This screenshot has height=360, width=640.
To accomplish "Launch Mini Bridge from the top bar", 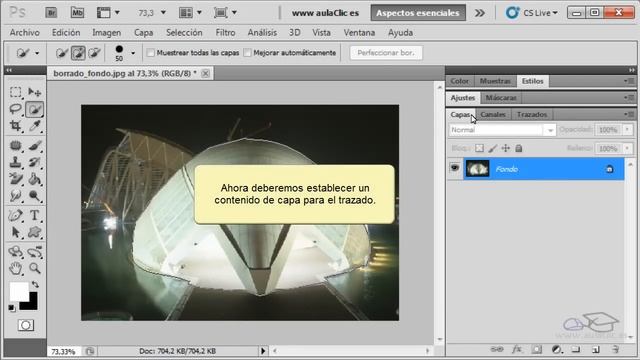I will tap(77, 13).
